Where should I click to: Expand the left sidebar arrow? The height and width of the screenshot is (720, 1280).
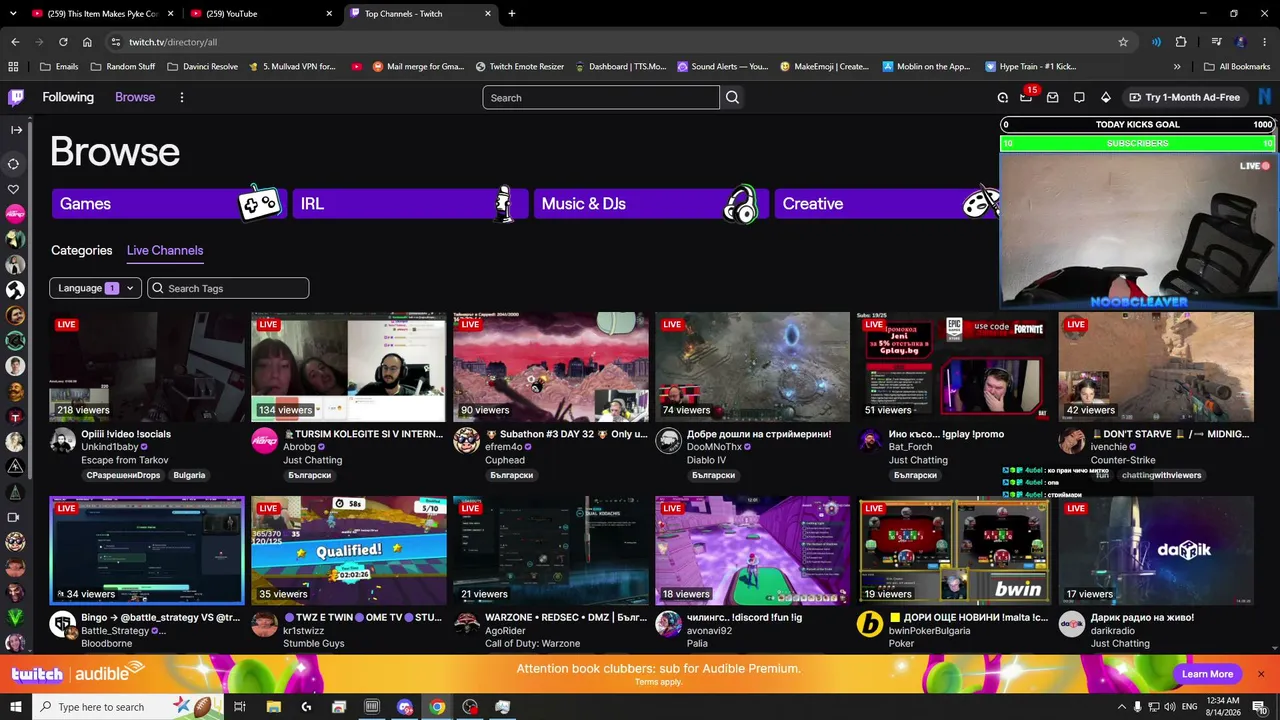(x=16, y=129)
